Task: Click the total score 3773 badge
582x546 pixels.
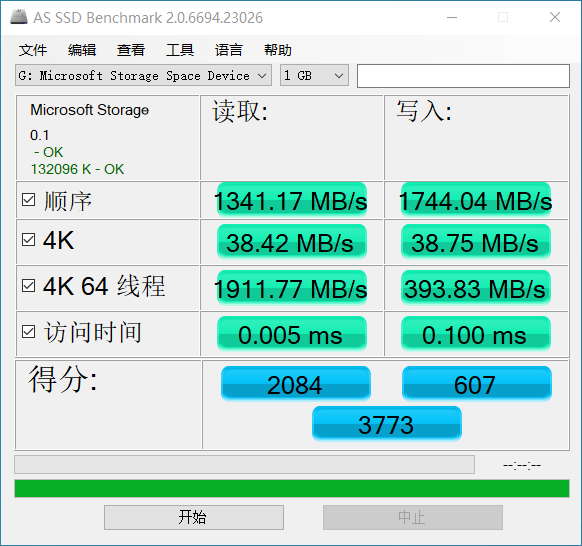Action: click(x=387, y=424)
